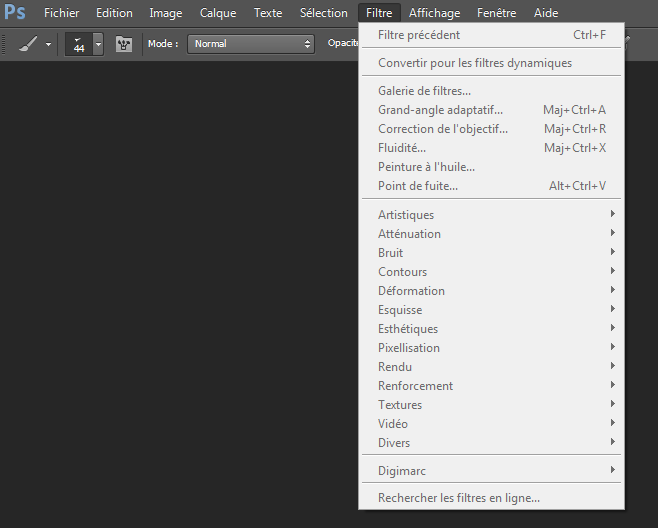This screenshot has height=528, width=658.
Task: Expand the Divers submenu
Action: [491, 443]
